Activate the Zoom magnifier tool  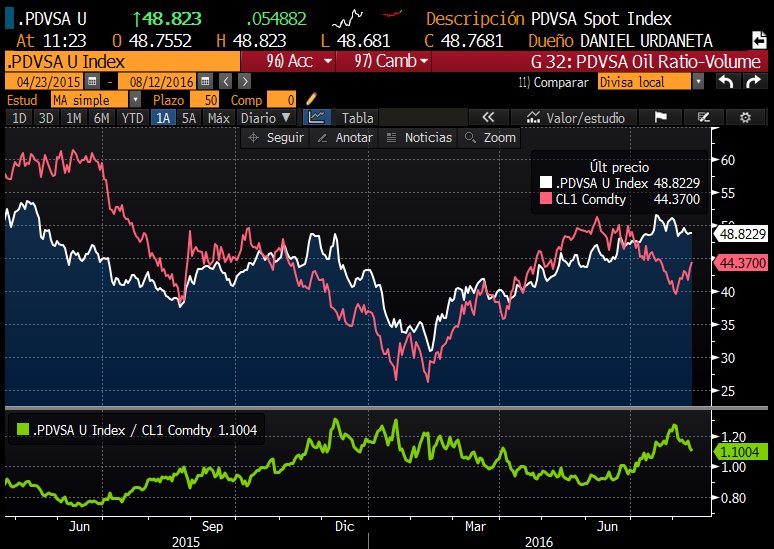pos(491,138)
